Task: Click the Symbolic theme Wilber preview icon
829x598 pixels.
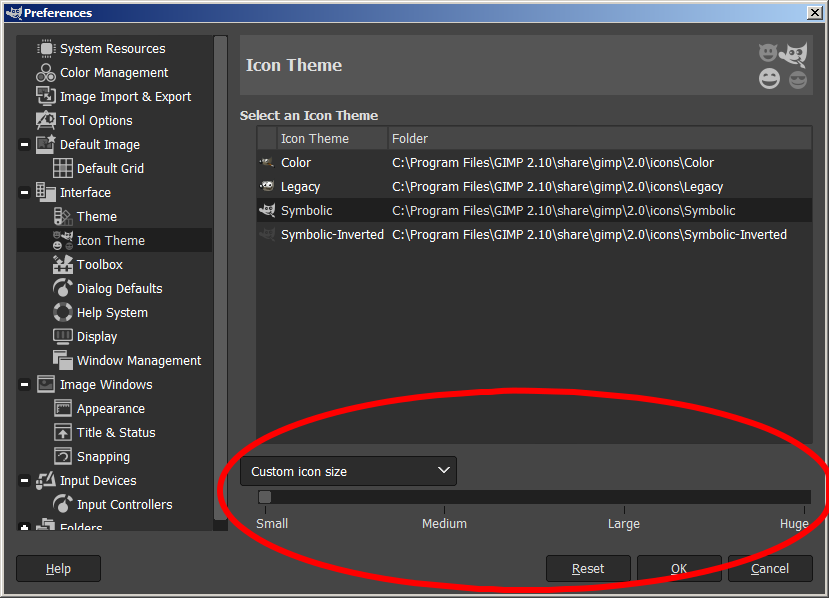Action: click(267, 210)
